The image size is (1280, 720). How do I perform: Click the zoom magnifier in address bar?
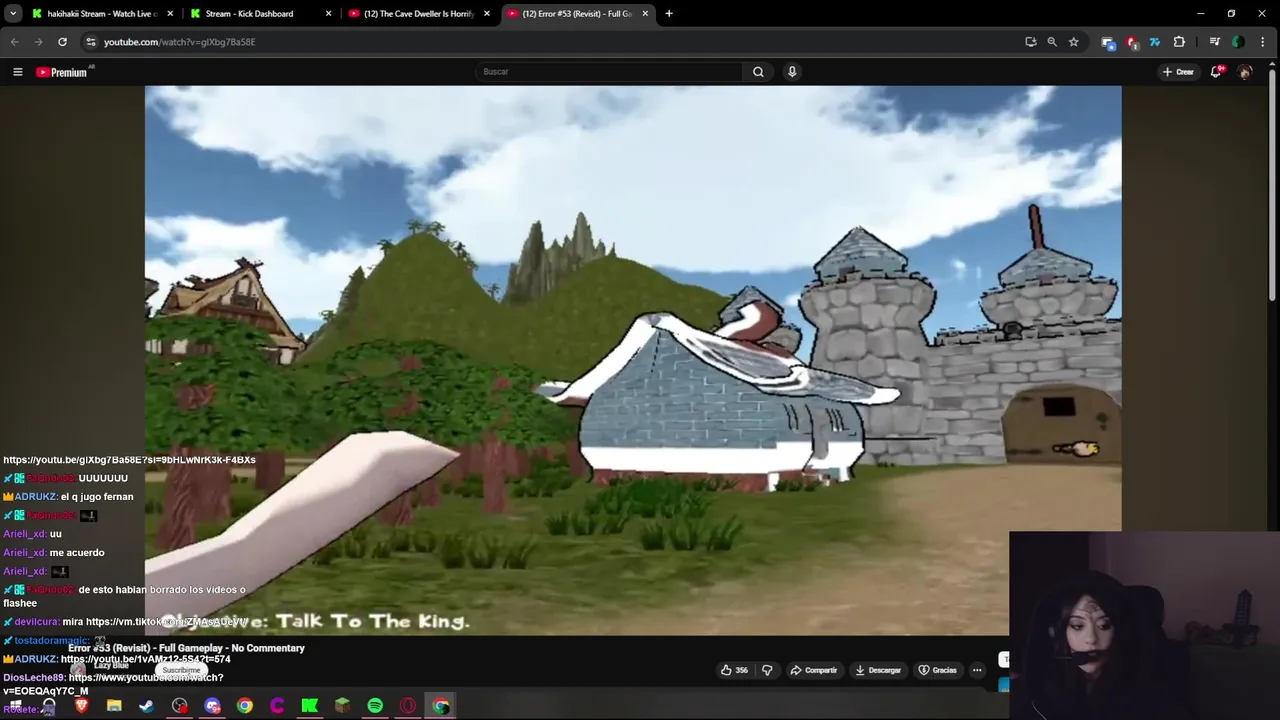(x=1052, y=42)
